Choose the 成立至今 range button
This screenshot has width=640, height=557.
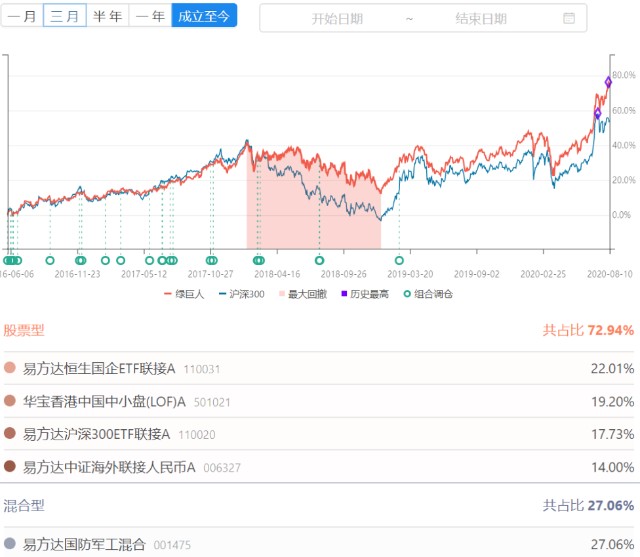[x=204, y=16]
